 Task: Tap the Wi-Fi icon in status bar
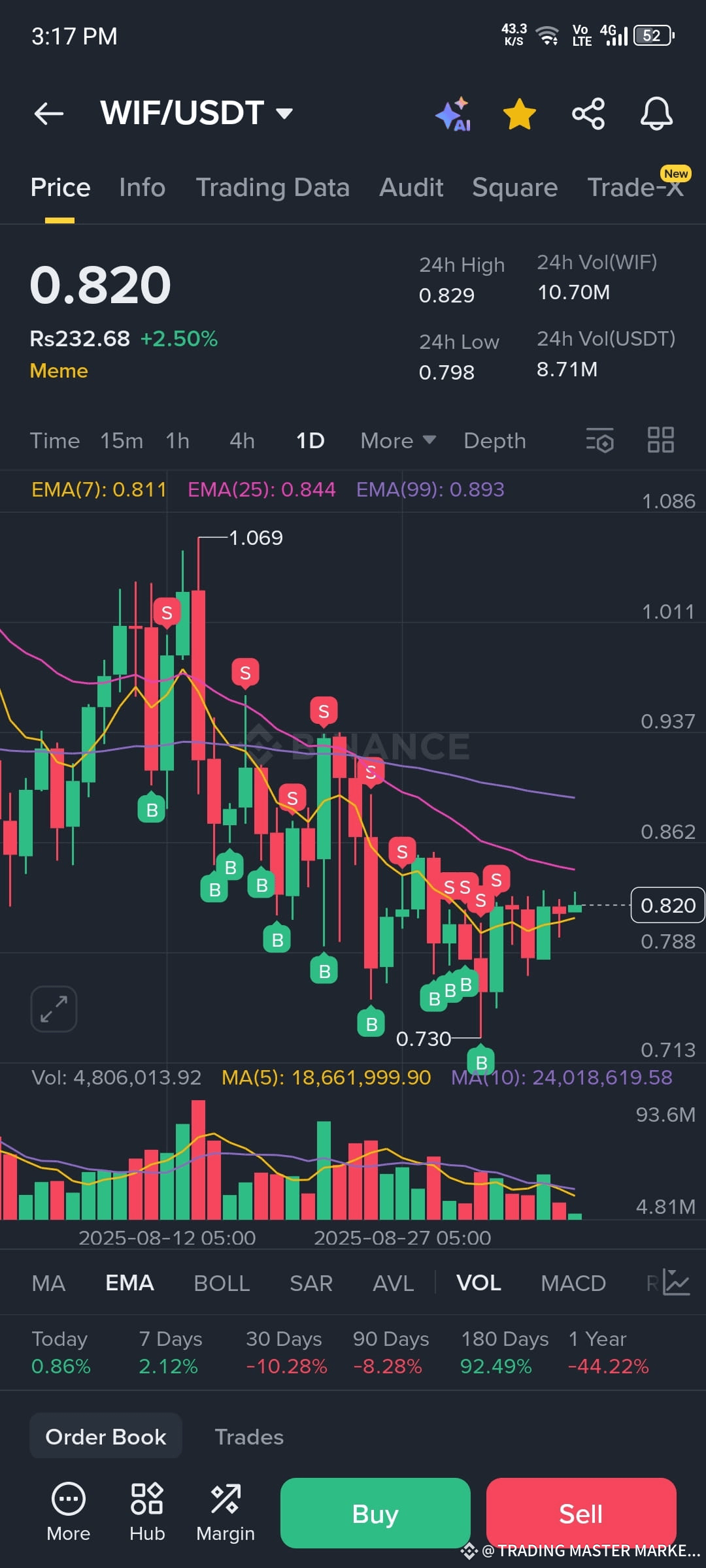[546, 35]
